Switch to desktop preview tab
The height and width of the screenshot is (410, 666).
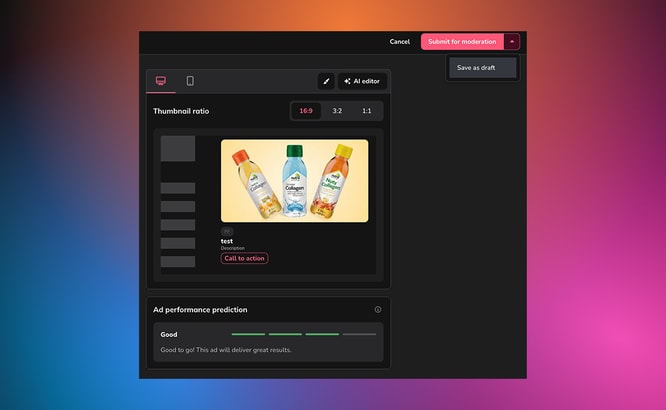click(x=161, y=81)
